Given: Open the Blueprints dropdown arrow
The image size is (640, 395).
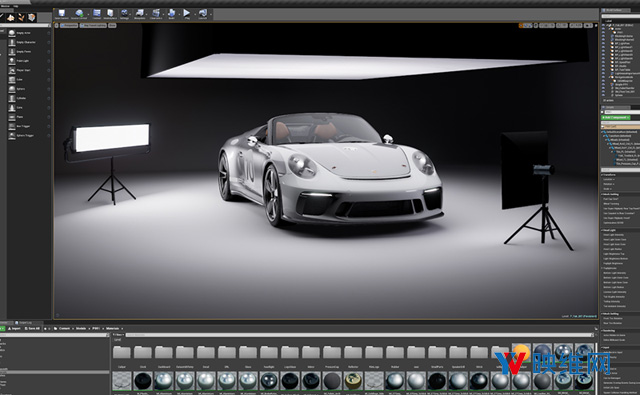Looking at the screenshot, I should coord(147,14).
